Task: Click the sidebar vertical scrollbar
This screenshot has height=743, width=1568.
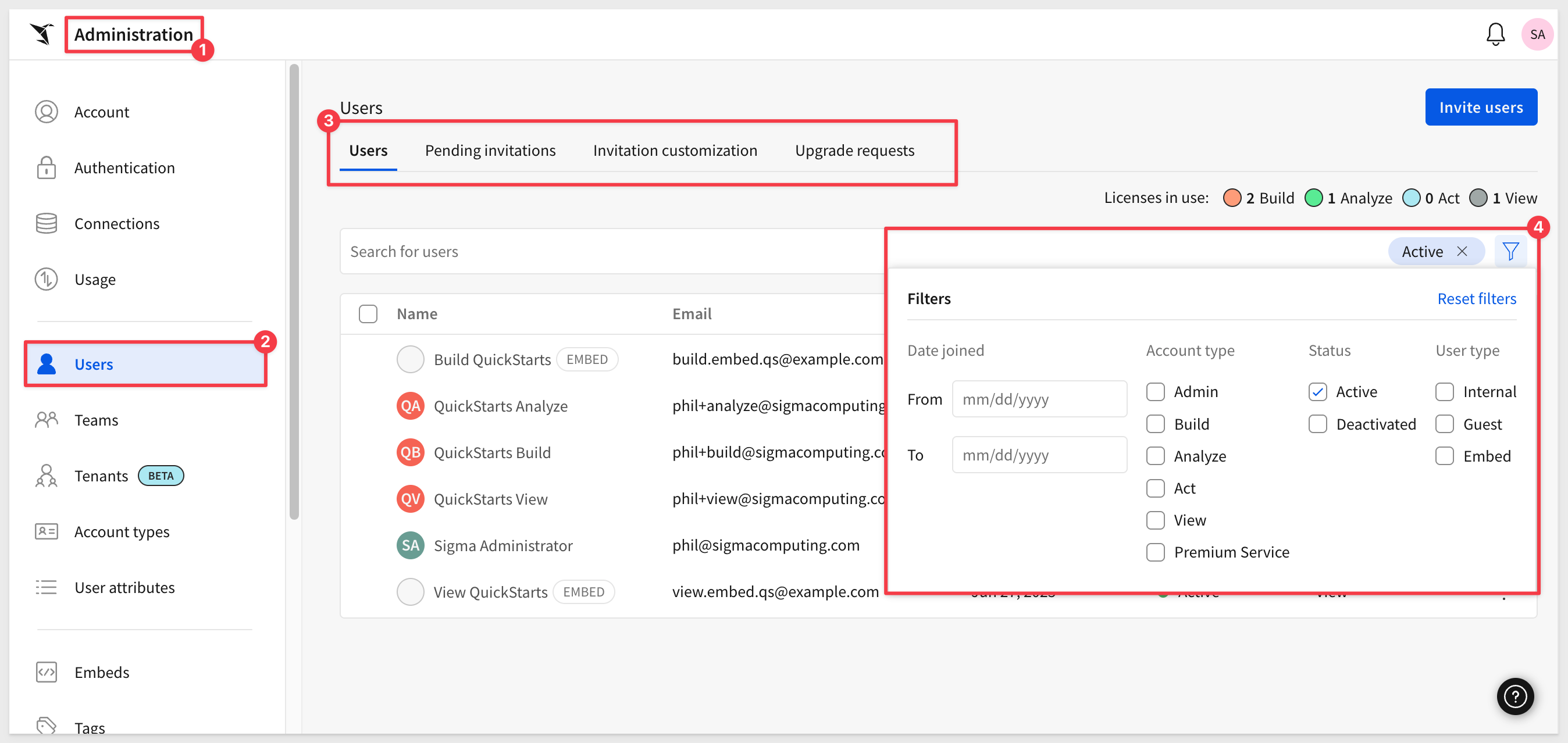Action: (x=294, y=292)
